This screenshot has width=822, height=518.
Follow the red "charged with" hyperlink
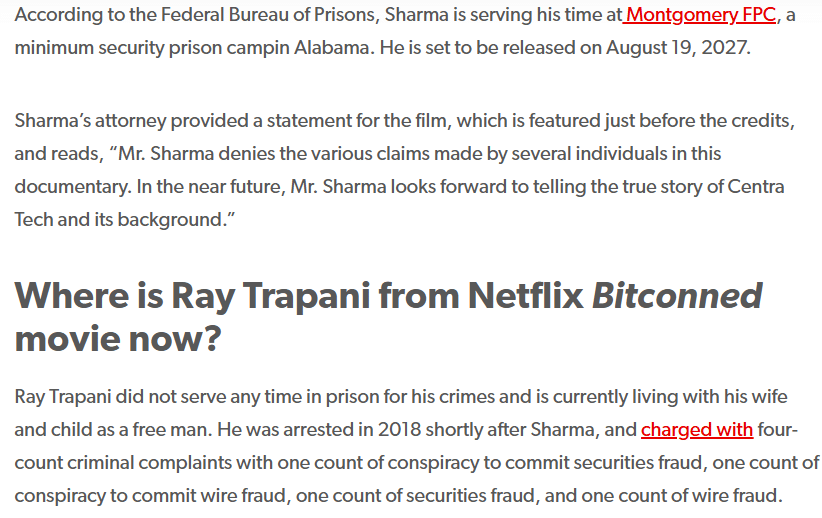click(x=697, y=430)
